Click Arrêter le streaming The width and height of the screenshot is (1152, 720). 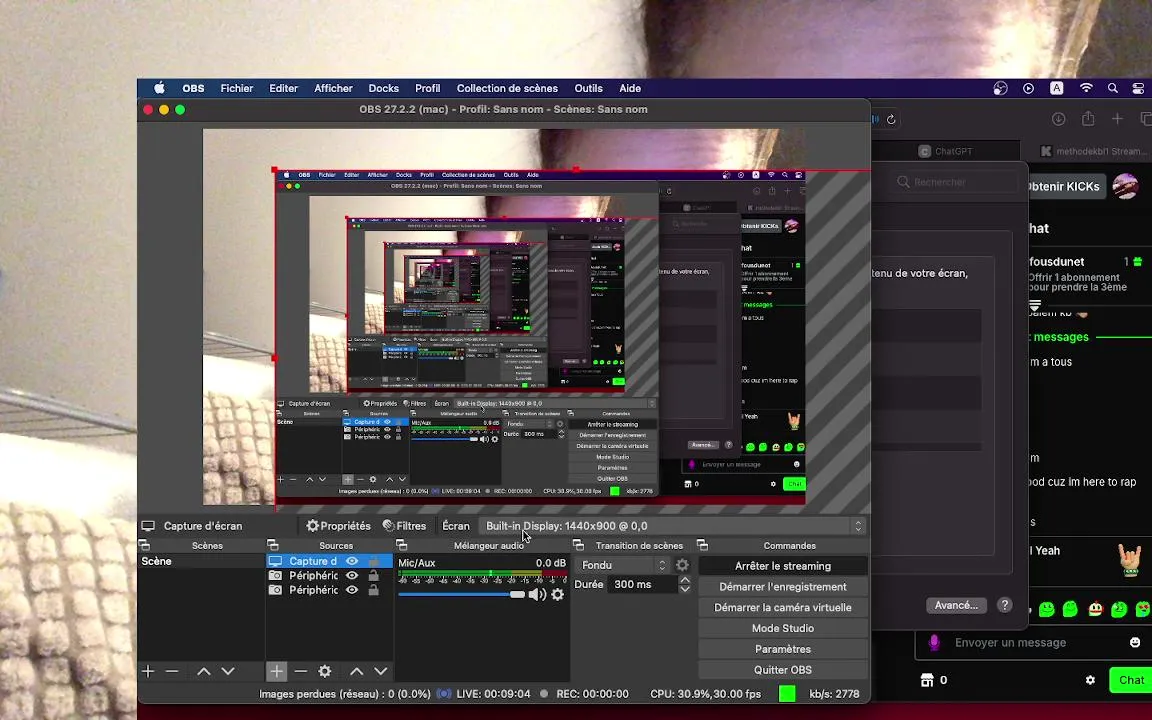pos(783,566)
